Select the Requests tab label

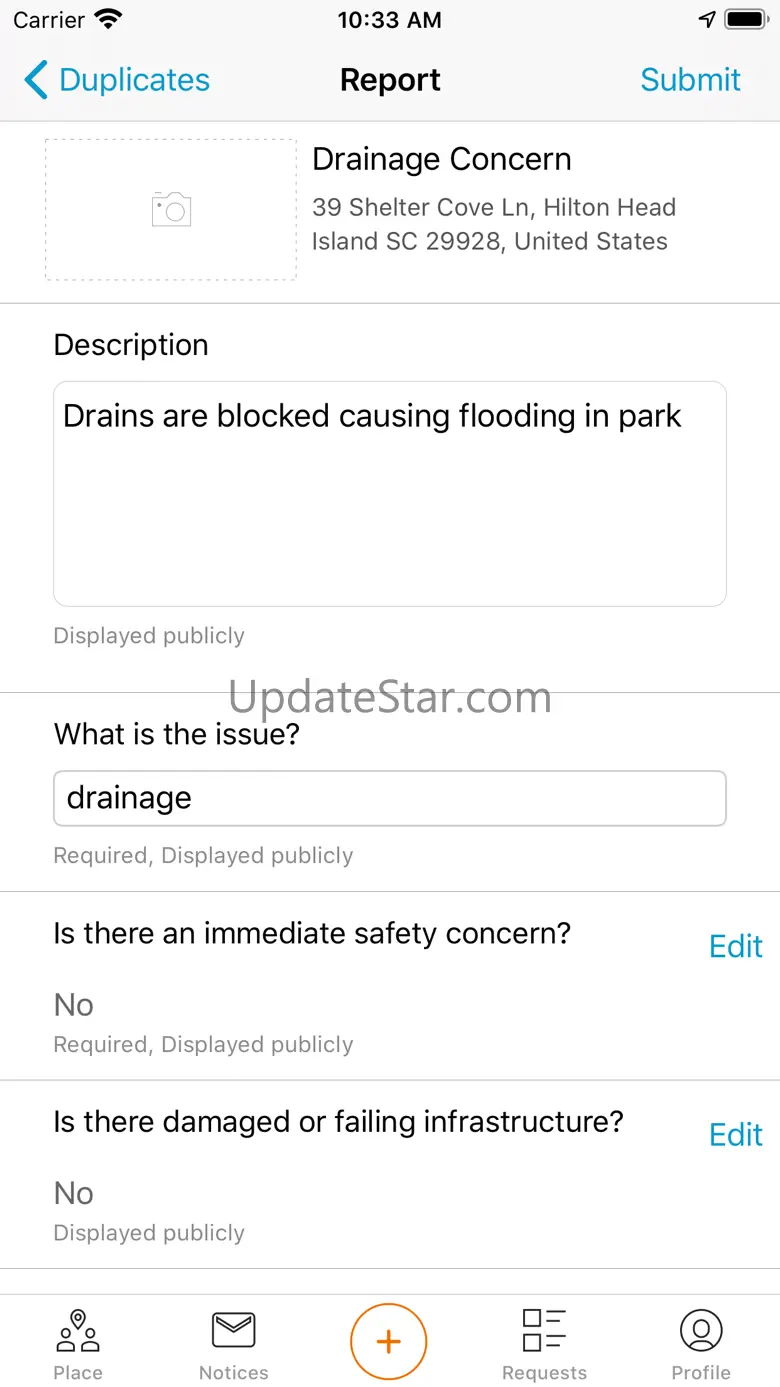click(x=545, y=1373)
